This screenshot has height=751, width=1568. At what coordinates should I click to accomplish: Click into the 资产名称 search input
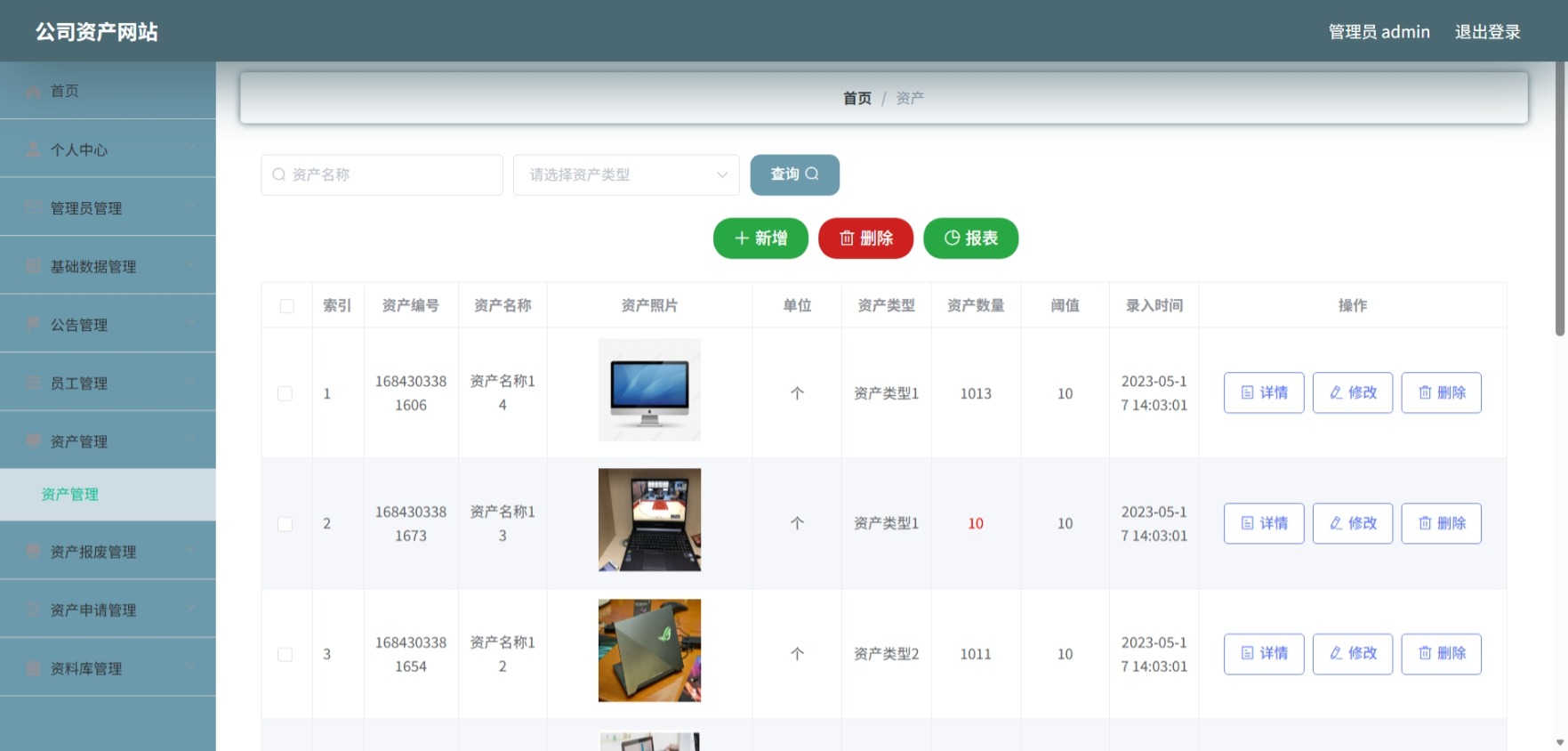pyautogui.click(x=382, y=174)
